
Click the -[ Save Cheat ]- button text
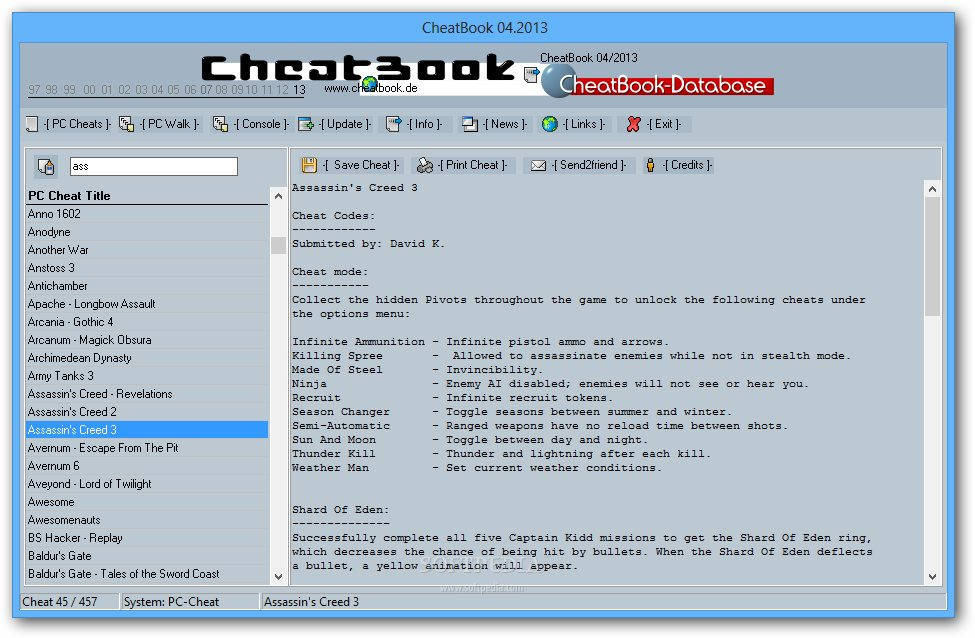click(x=361, y=165)
